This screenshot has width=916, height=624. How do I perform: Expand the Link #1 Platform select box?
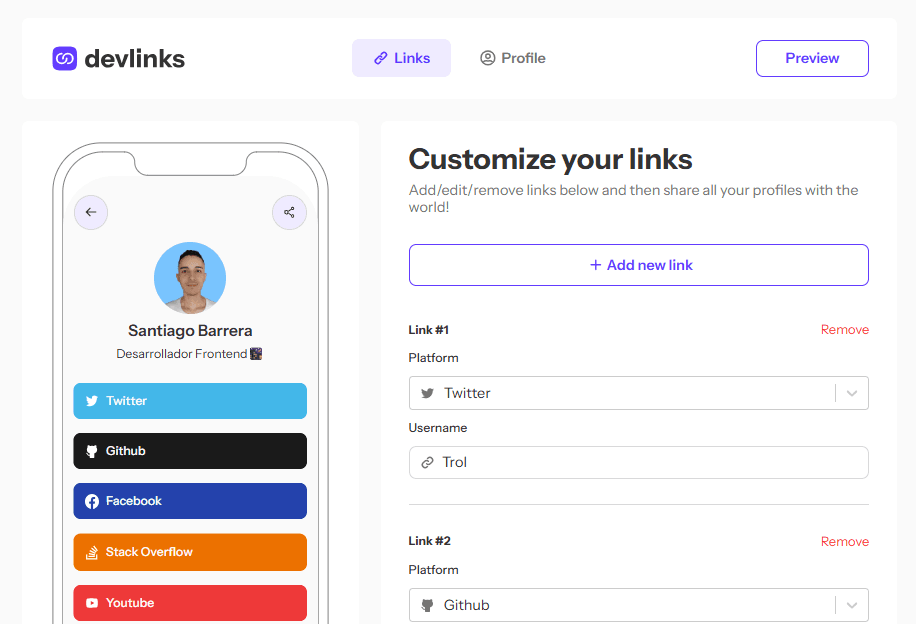tap(639, 393)
